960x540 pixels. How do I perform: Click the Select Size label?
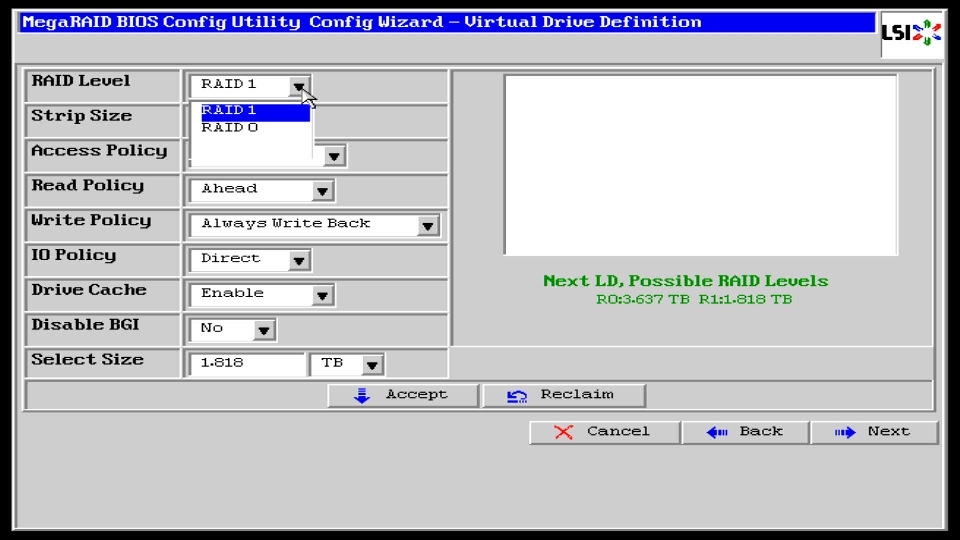88,360
